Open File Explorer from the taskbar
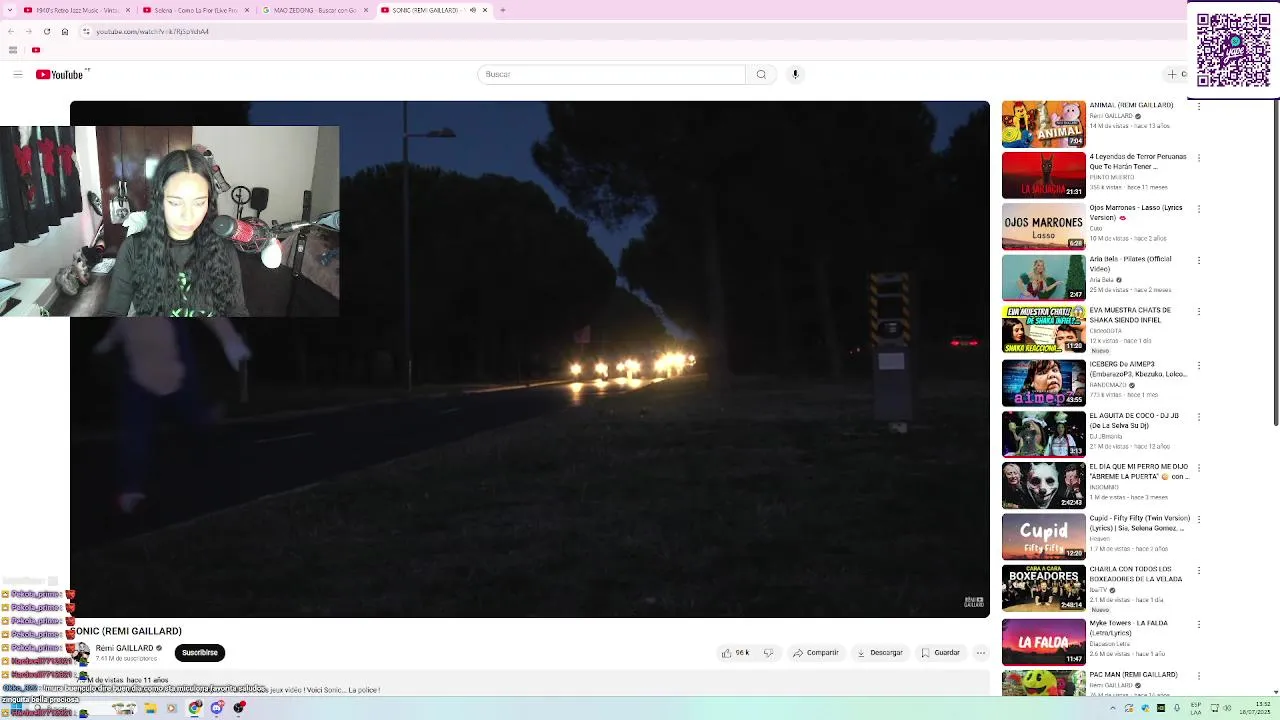1280x720 pixels. (150, 708)
